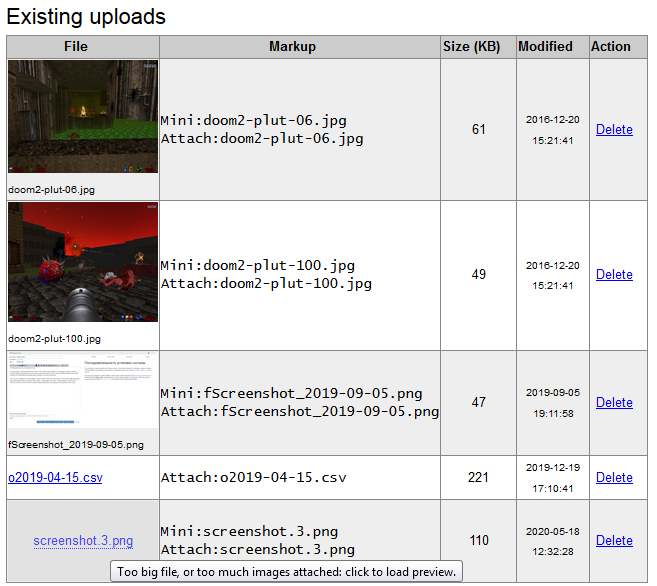Open the fScreenshot_2019-09-05.png thumbnail
657x586 pixels.
click(x=83, y=390)
